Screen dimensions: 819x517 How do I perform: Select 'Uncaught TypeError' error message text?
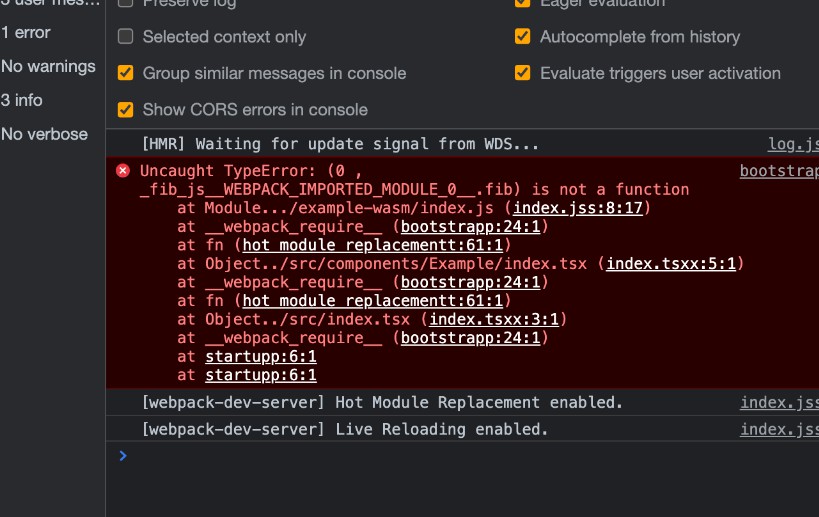click(x=414, y=180)
